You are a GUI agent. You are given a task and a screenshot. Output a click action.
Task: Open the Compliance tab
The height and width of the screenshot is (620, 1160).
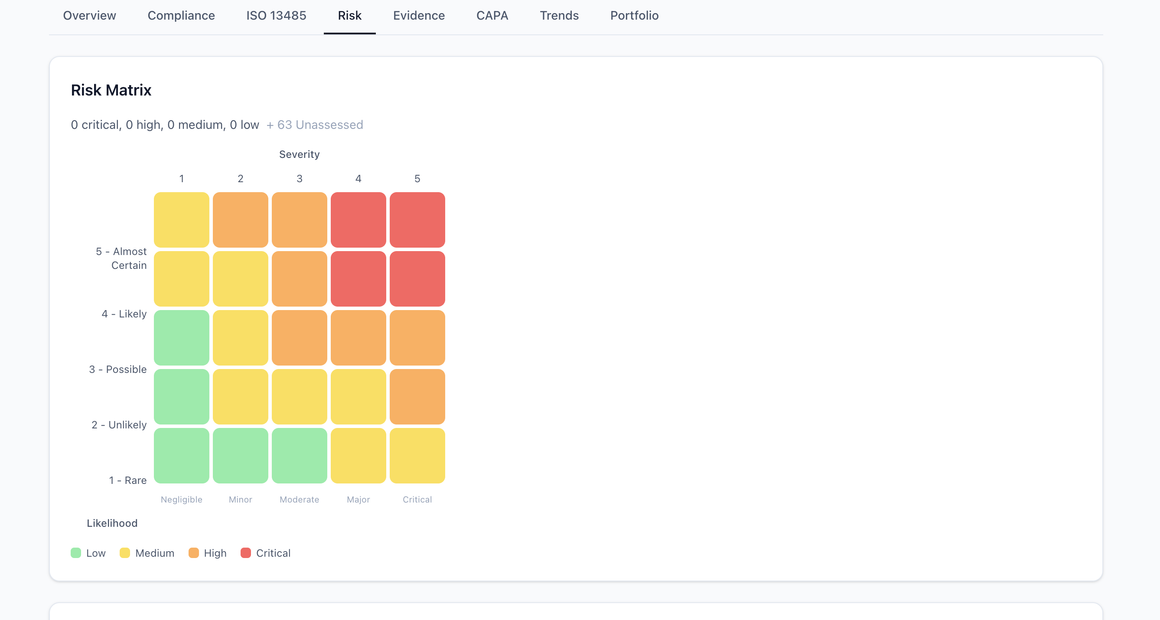point(181,16)
